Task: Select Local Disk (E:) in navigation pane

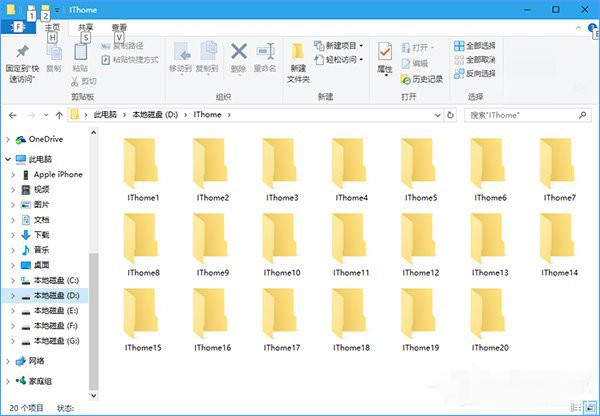Action: pos(56,311)
